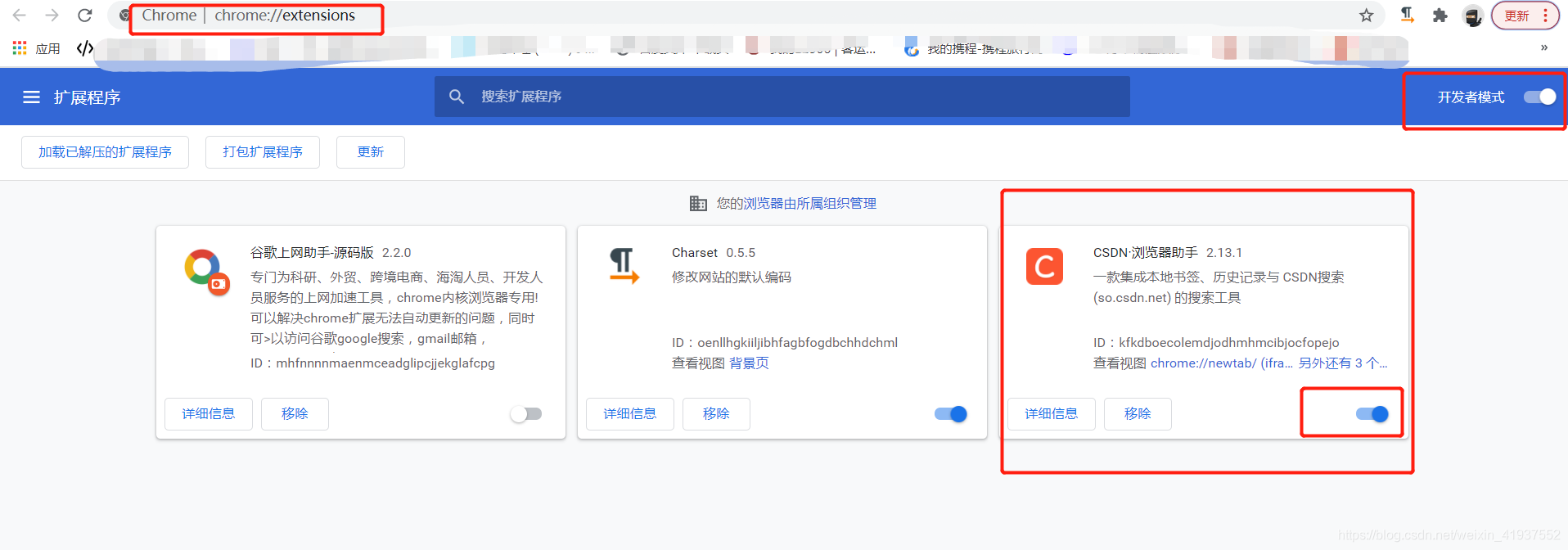Open the code brackets bookmark icon

point(84,48)
